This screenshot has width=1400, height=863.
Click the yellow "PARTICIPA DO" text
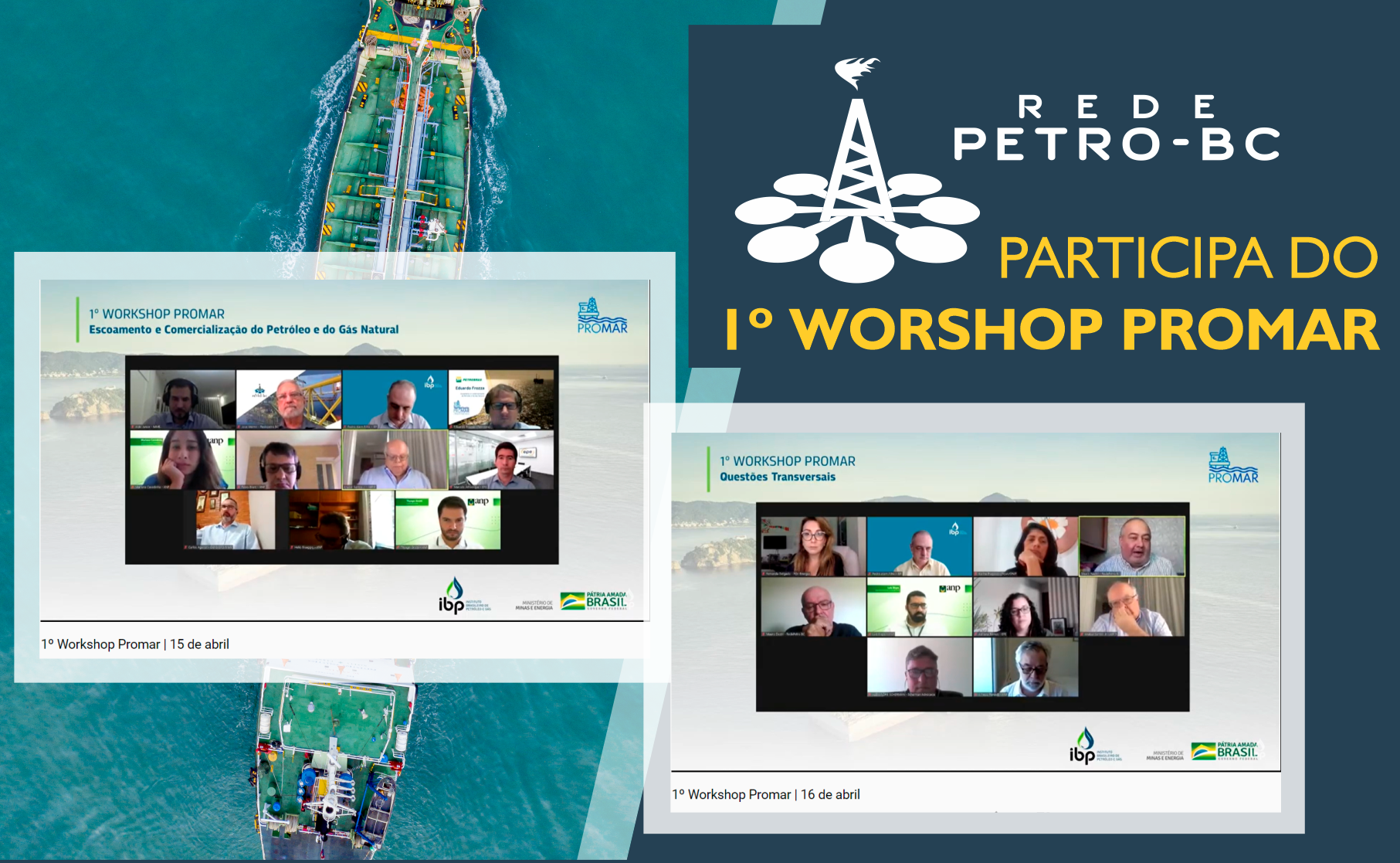(x=1187, y=259)
